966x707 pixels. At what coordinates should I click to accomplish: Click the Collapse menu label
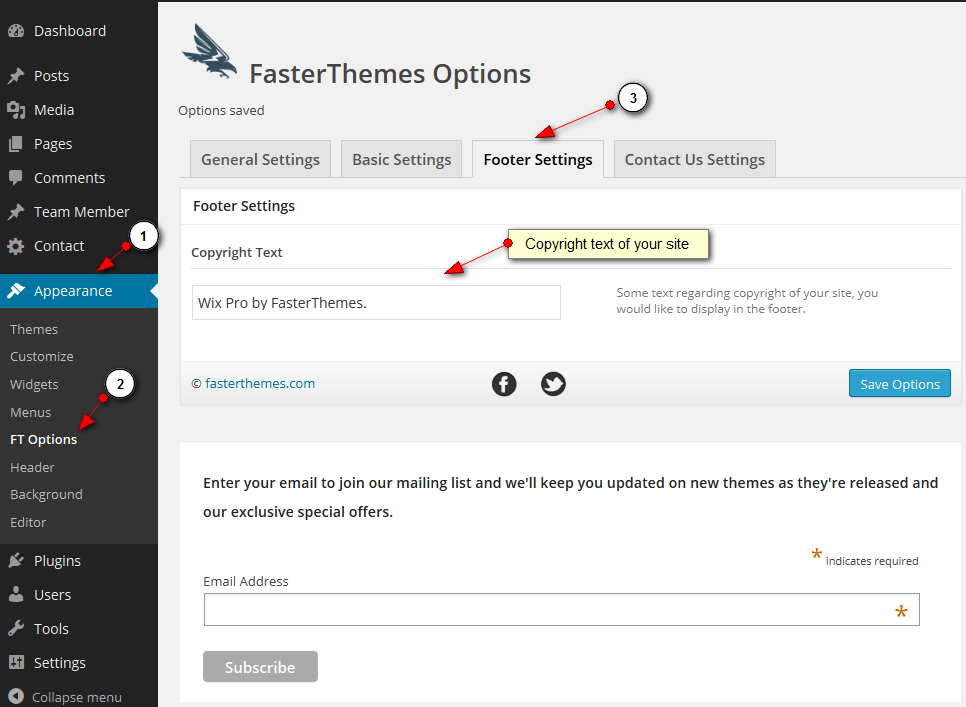click(x=77, y=697)
